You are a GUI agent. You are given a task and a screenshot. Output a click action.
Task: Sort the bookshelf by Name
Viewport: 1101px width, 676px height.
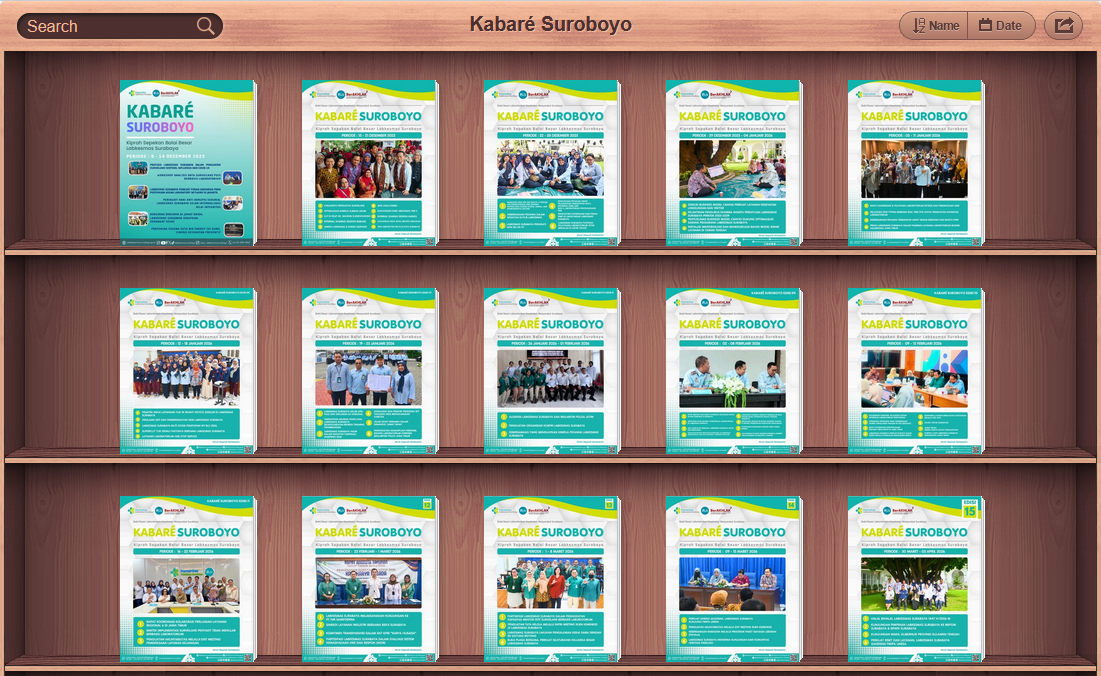pyautogui.click(x=934, y=26)
